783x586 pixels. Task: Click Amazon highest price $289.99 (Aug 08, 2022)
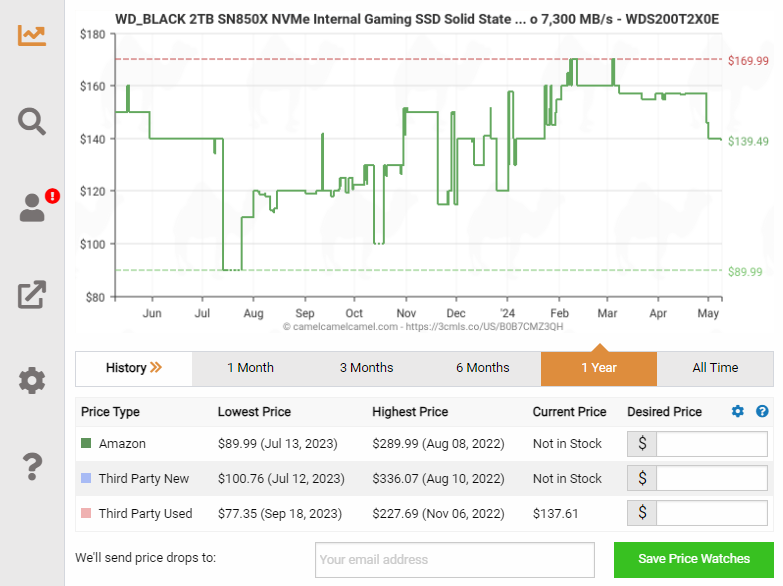point(438,444)
